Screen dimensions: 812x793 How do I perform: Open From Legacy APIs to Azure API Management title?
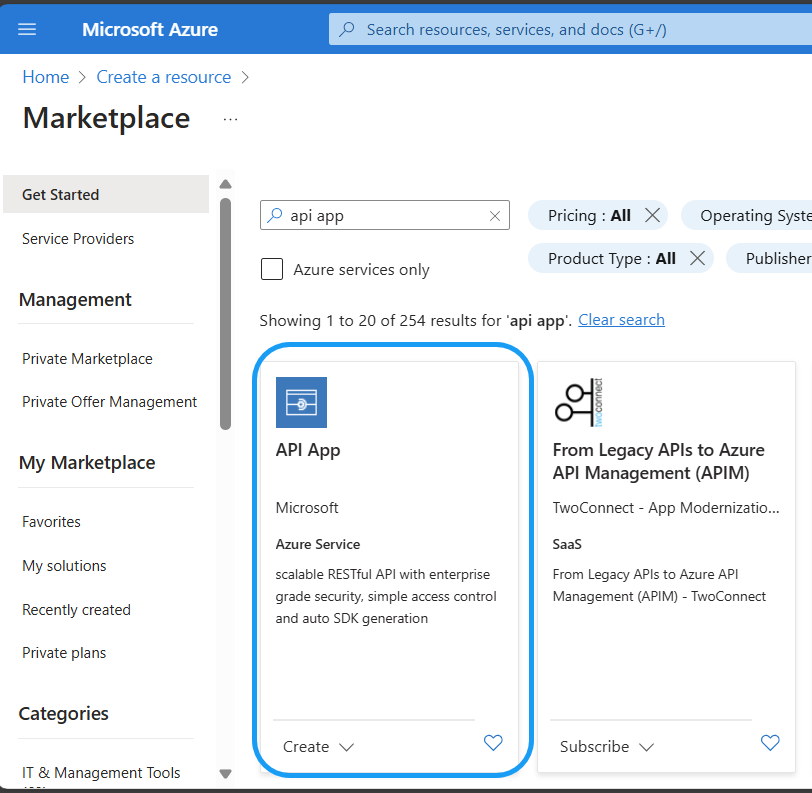point(658,461)
